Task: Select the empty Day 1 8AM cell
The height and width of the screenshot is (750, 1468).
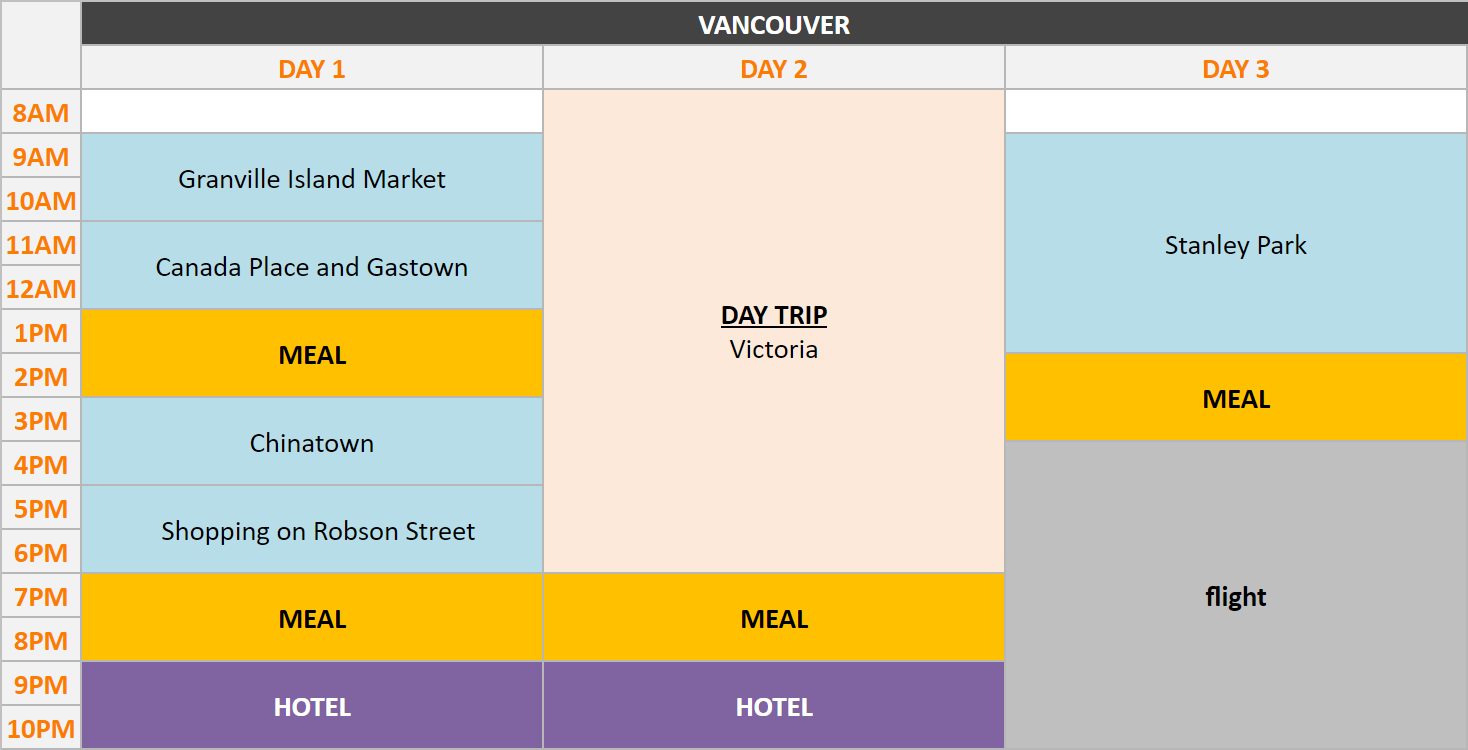Action: pos(312,112)
